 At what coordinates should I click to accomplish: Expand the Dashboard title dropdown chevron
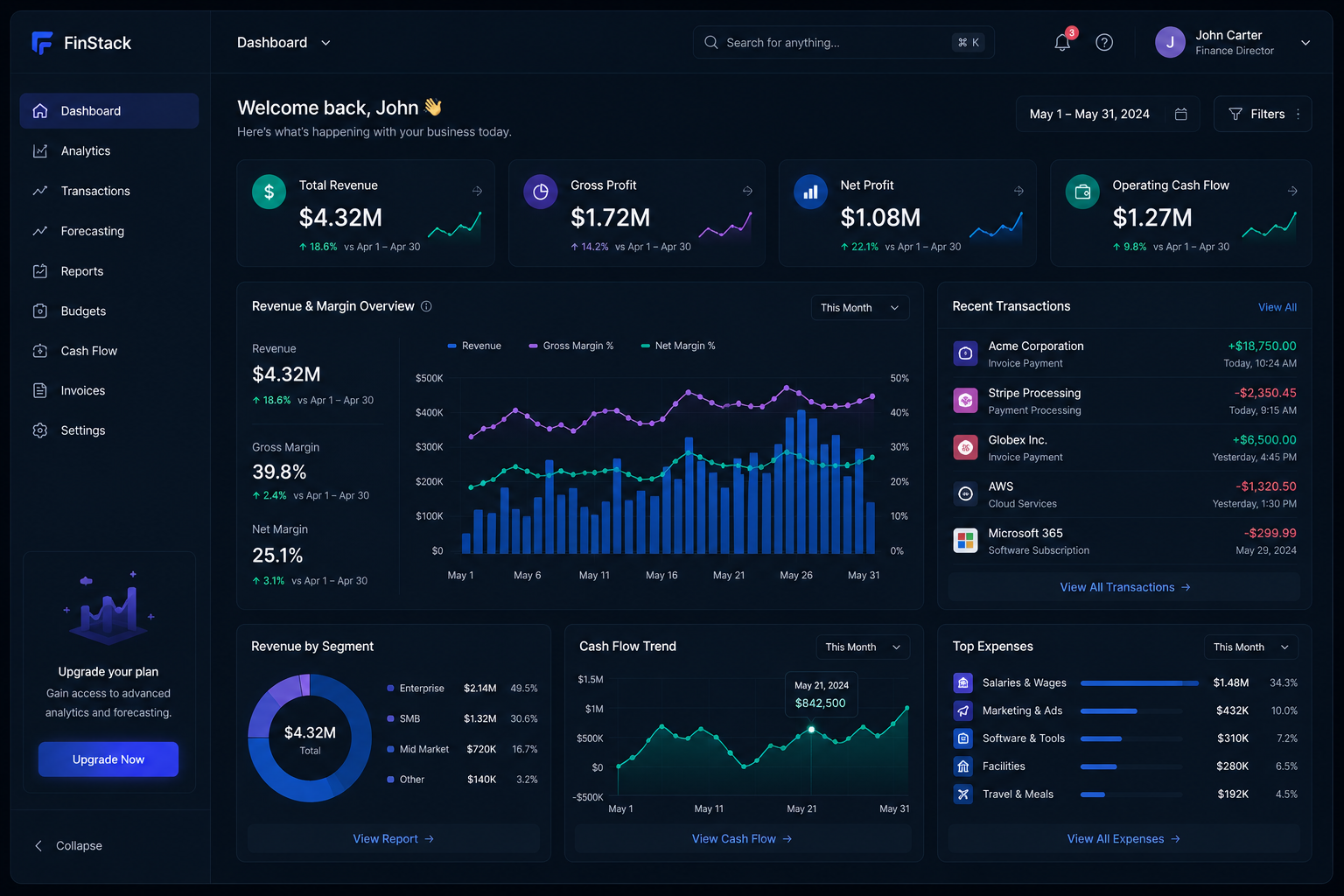(325, 43)
